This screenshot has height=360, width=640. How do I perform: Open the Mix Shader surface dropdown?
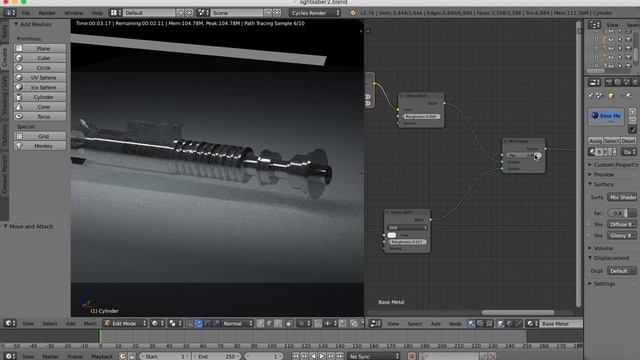click(x=622, y=197)
